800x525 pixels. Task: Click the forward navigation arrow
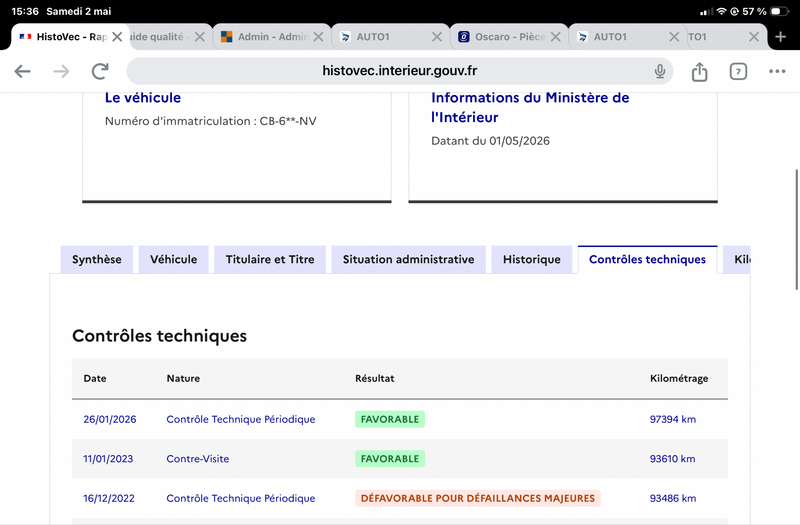pos(61,71)
